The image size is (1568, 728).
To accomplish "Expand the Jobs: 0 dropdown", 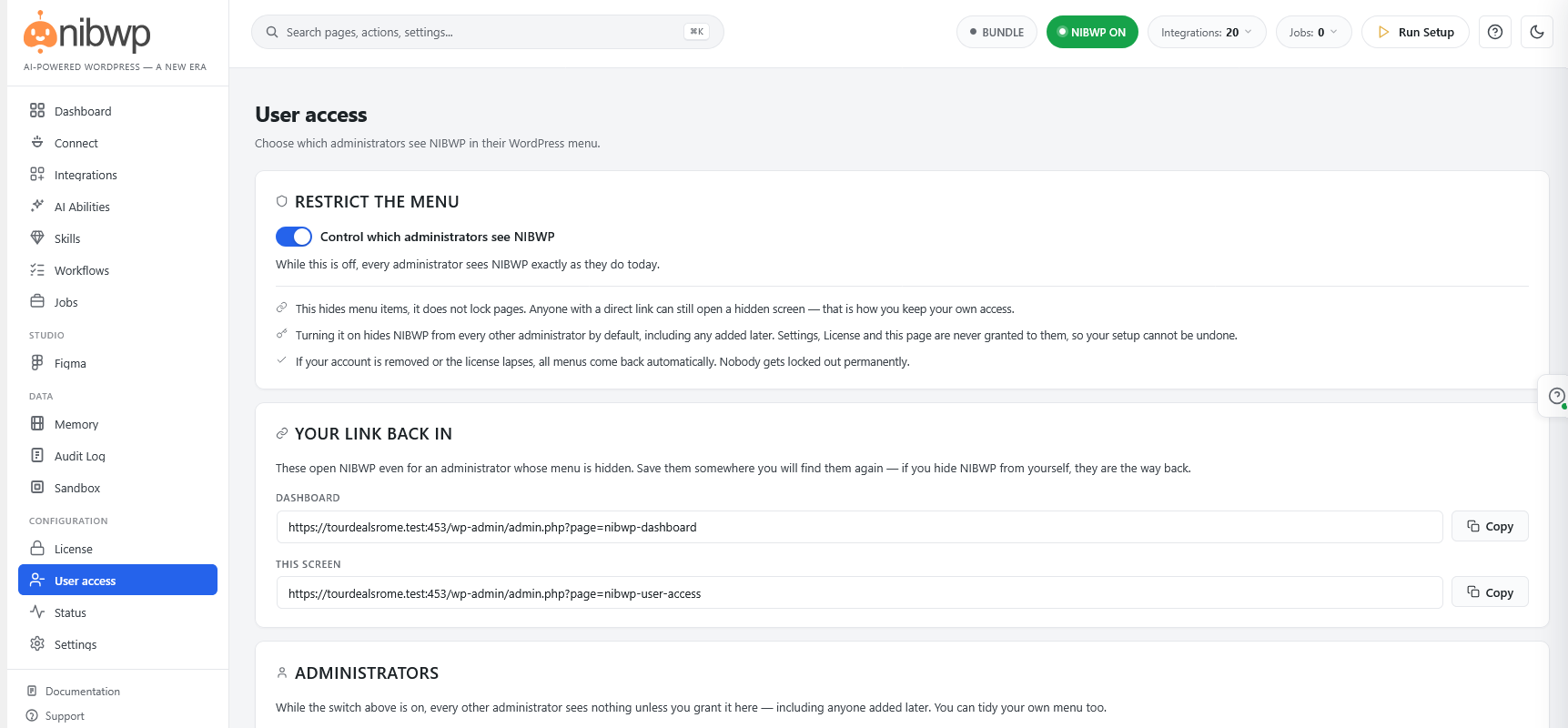I will [x=1313, y=32].
